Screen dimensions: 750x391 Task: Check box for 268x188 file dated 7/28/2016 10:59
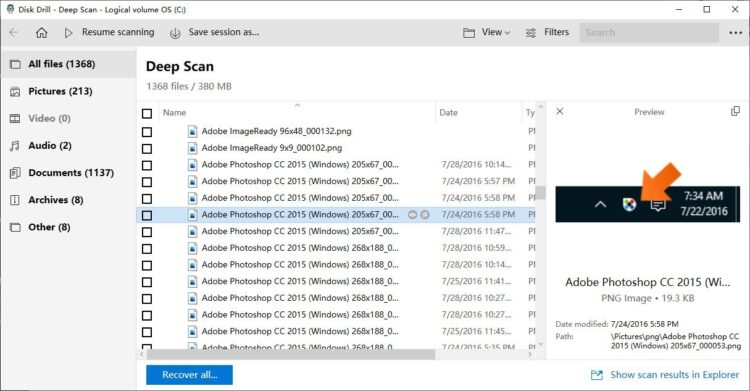click(147, 249)
